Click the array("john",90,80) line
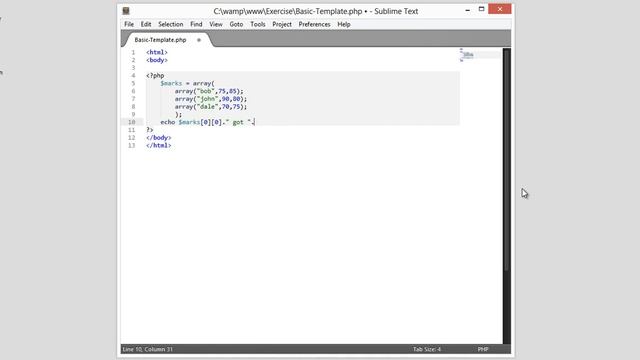This screenshot has height=360, width=640. click(x=211, y=99)
